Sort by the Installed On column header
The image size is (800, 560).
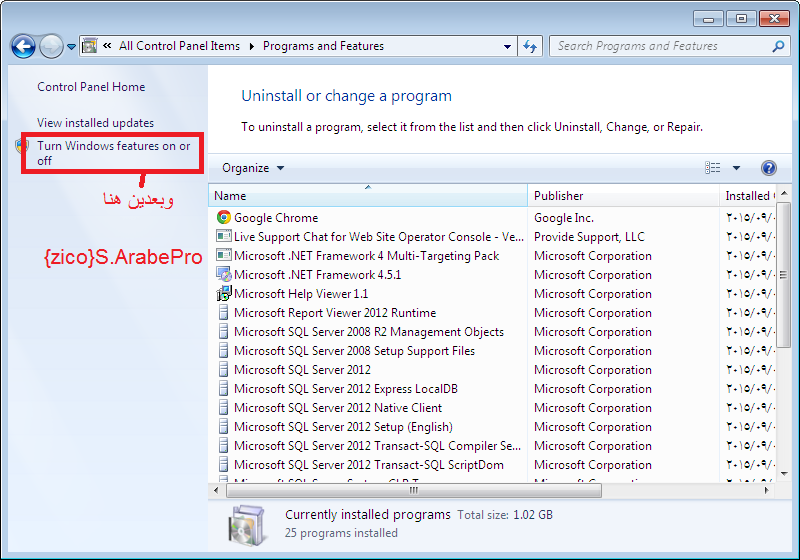coord(747,195)
